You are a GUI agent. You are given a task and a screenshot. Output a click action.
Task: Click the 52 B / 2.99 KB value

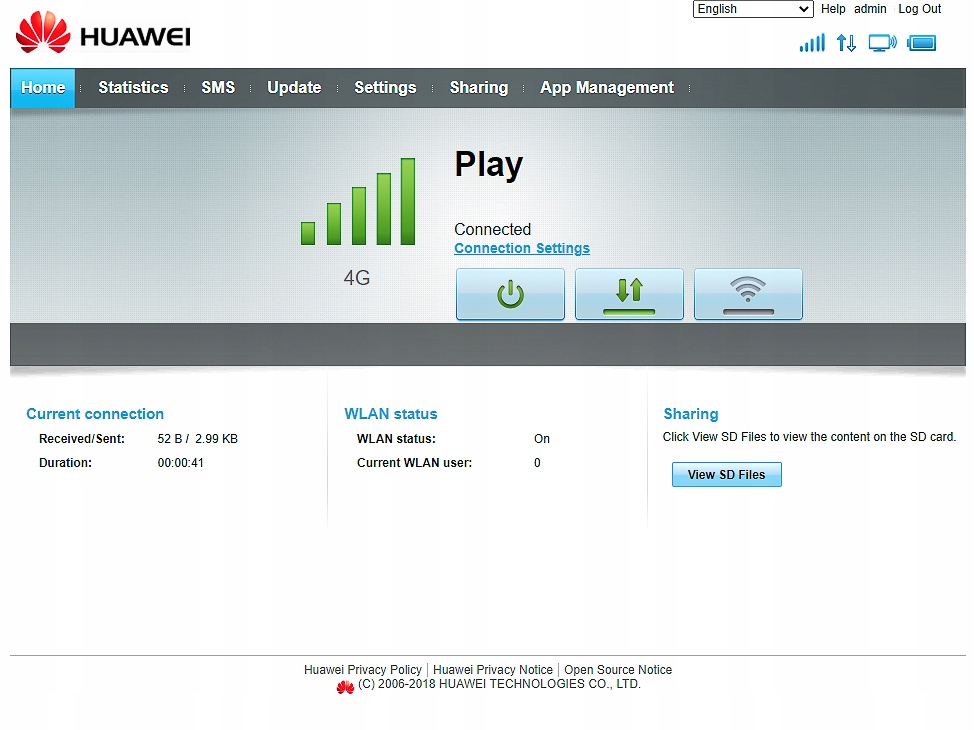click(198, 439)
